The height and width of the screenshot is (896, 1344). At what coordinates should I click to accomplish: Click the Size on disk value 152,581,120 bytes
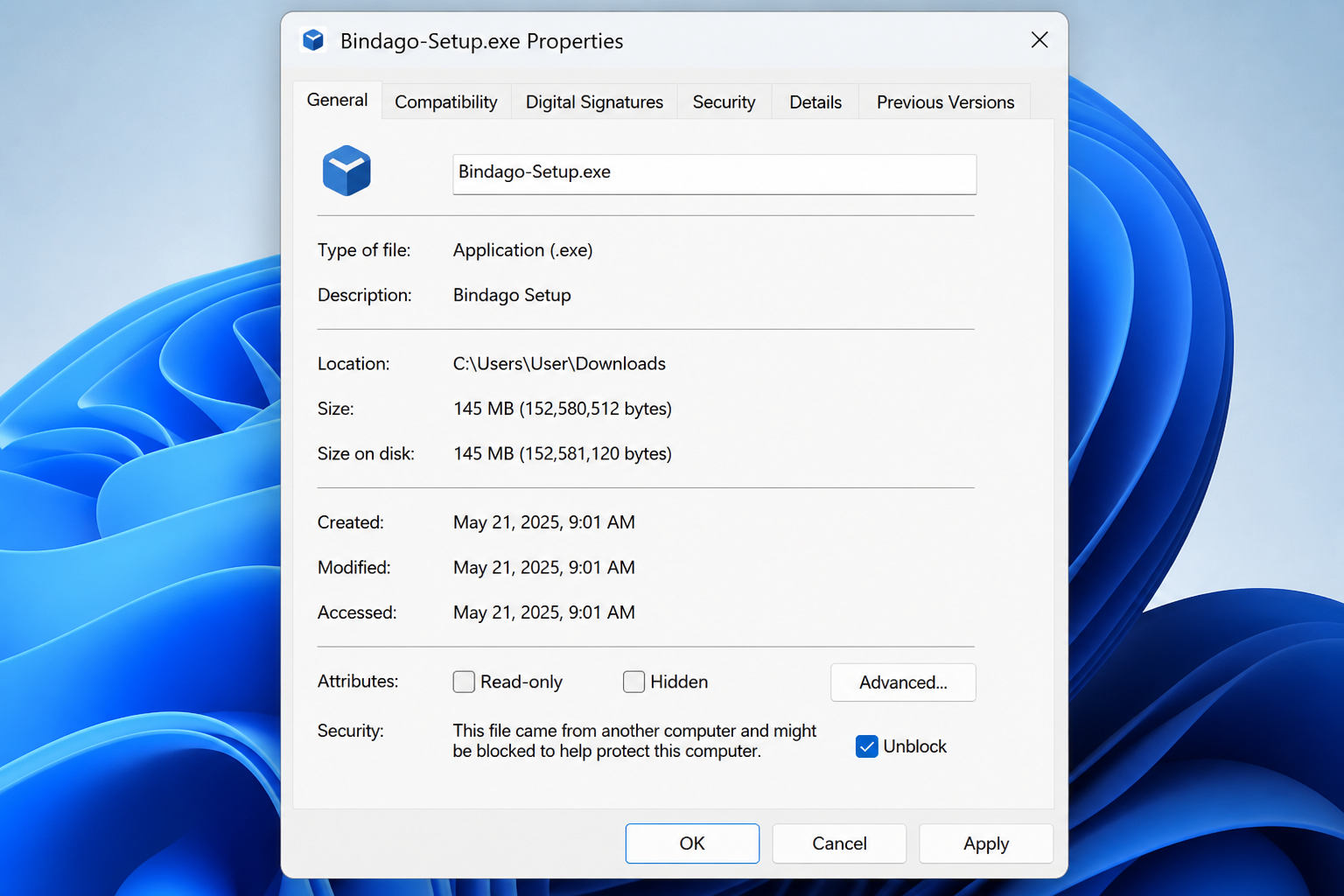point(563,454)
